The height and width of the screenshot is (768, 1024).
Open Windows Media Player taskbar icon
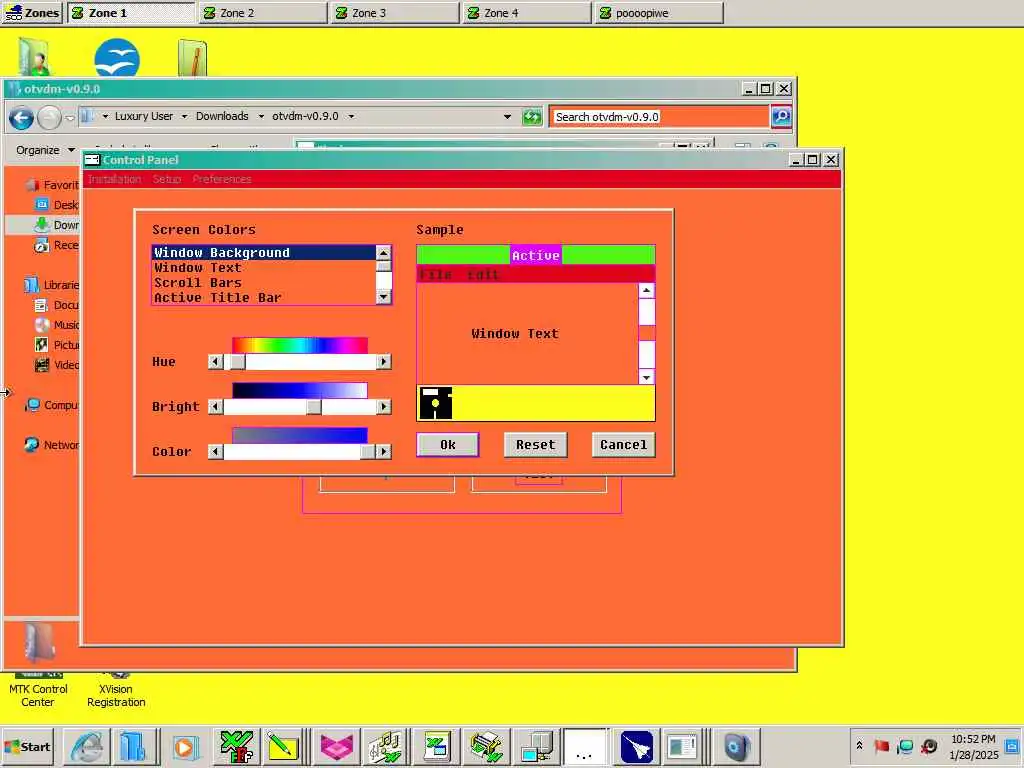tap(185, 746)
